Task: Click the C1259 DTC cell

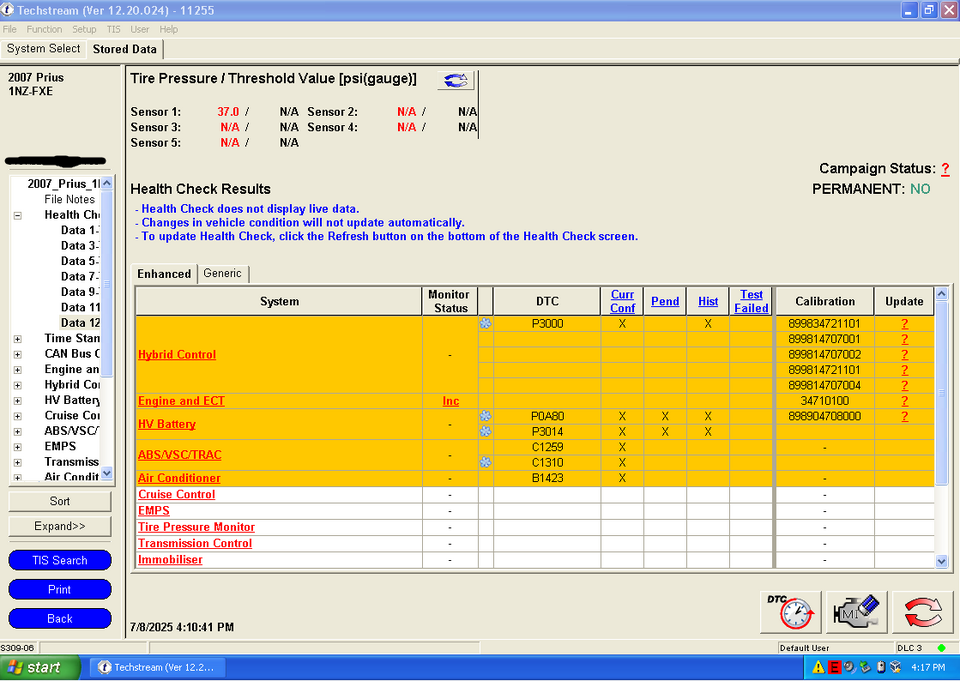Action: 547,447
